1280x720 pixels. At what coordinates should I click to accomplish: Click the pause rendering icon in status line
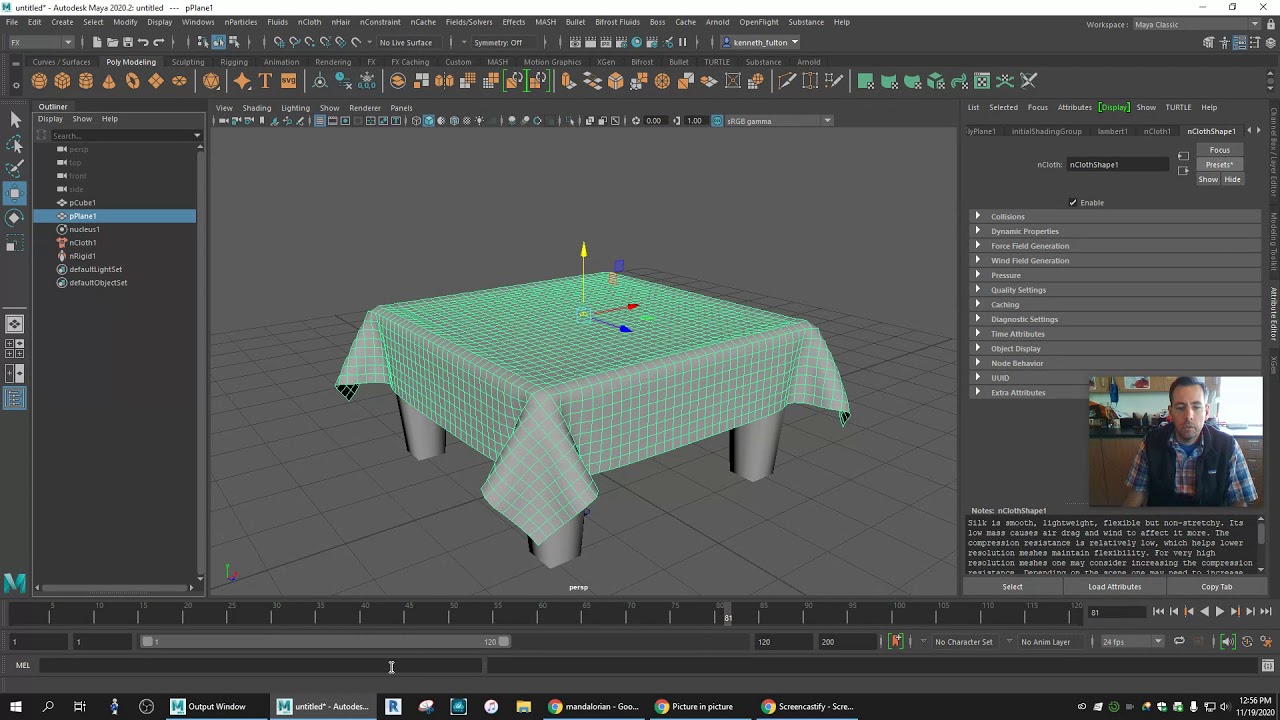pos(683,42)
